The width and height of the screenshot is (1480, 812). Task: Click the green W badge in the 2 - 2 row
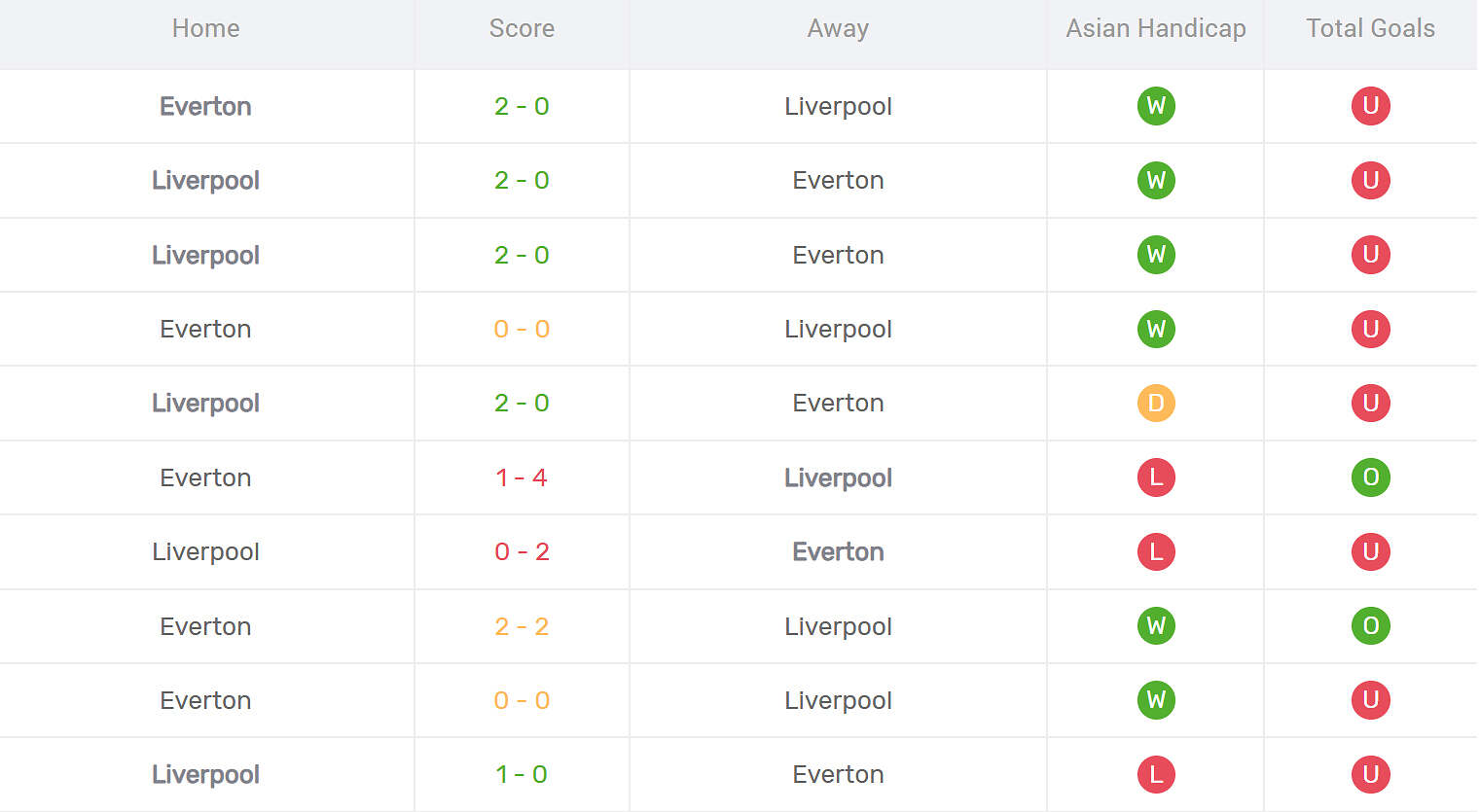coord(1156,626)
